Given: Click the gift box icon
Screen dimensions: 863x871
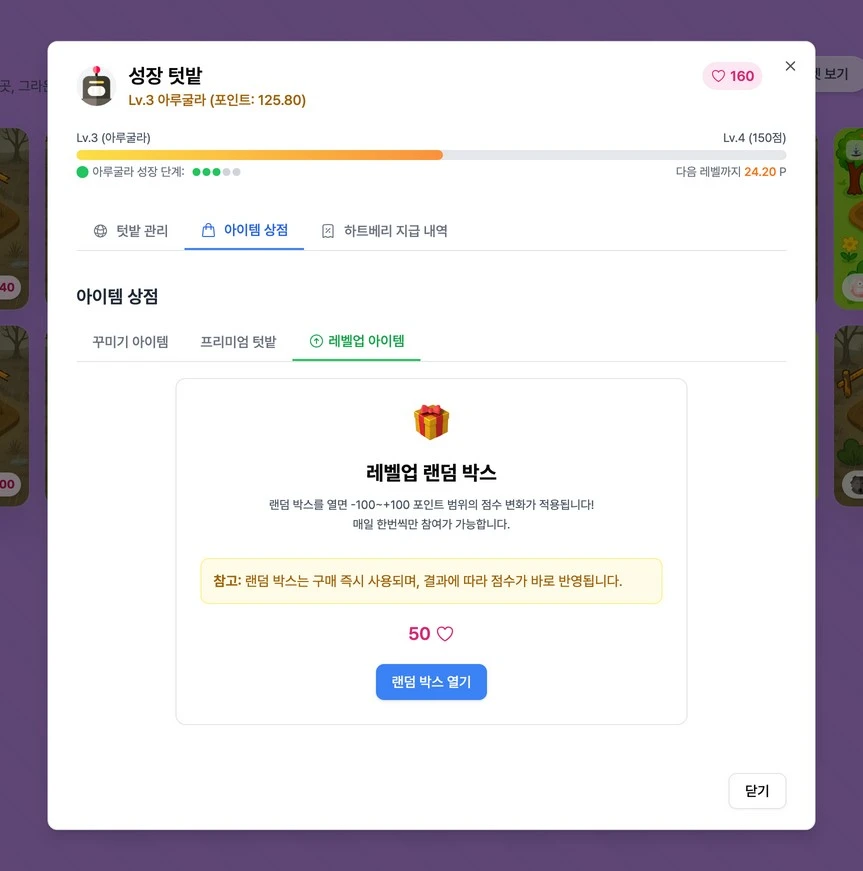Looking at the screenshot, I should coord(432,422).
